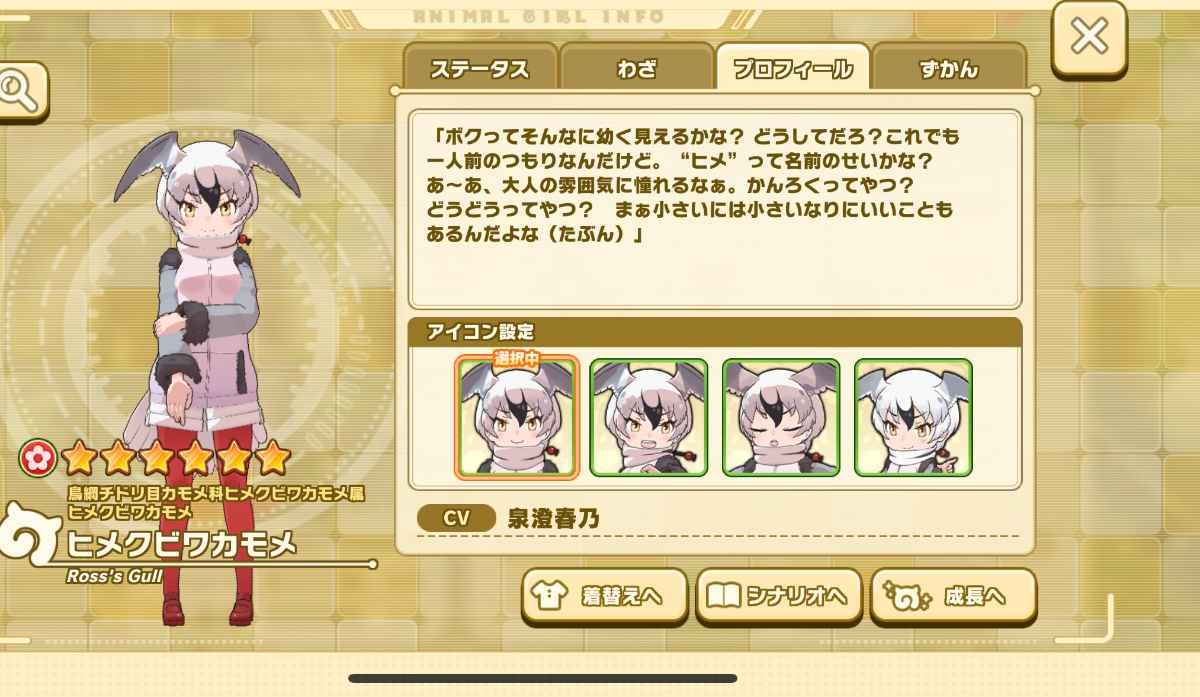Open the ステータス tab
Image resolution: width=1200 pixels, height=697 pixels.
tap(479, 69)
